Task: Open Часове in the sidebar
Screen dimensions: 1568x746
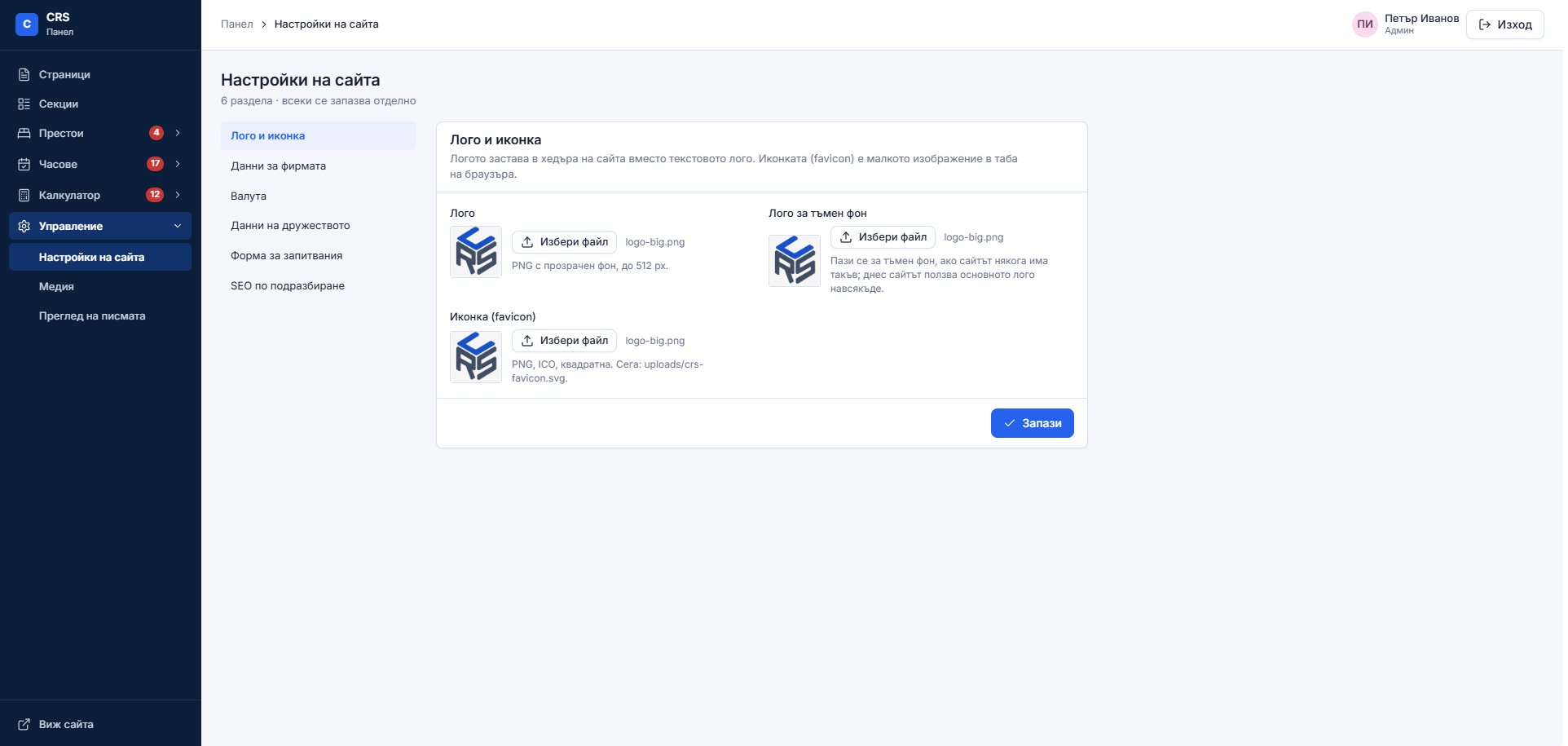Action: click(100, 164)
